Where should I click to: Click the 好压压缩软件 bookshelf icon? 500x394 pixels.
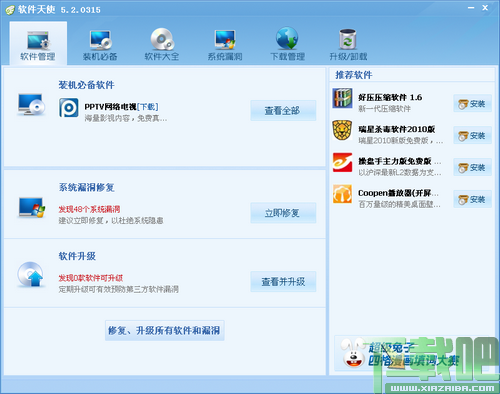coord(342,98)
